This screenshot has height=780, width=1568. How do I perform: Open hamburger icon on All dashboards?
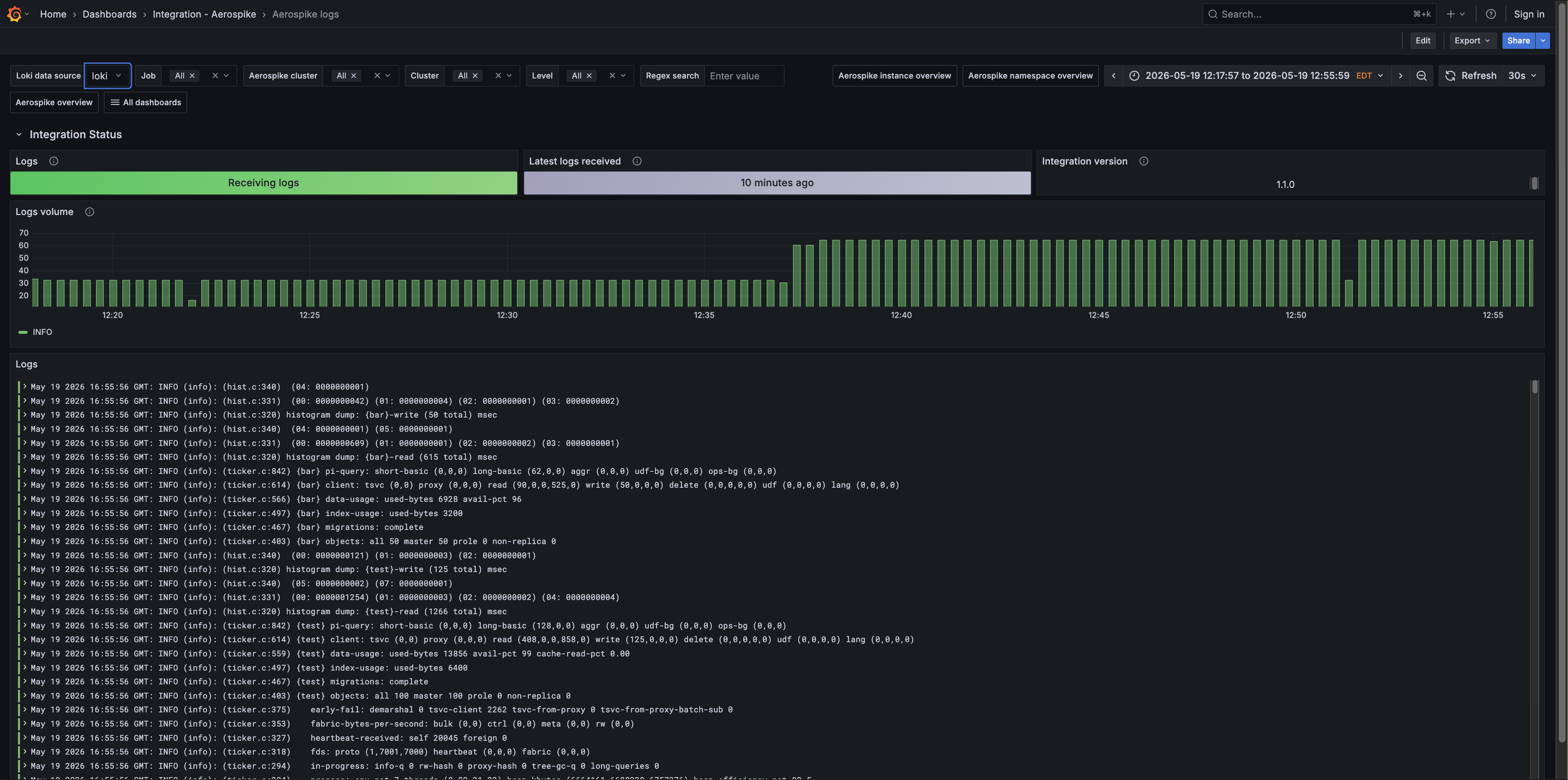pyautogui.click(x=114, y=102)
